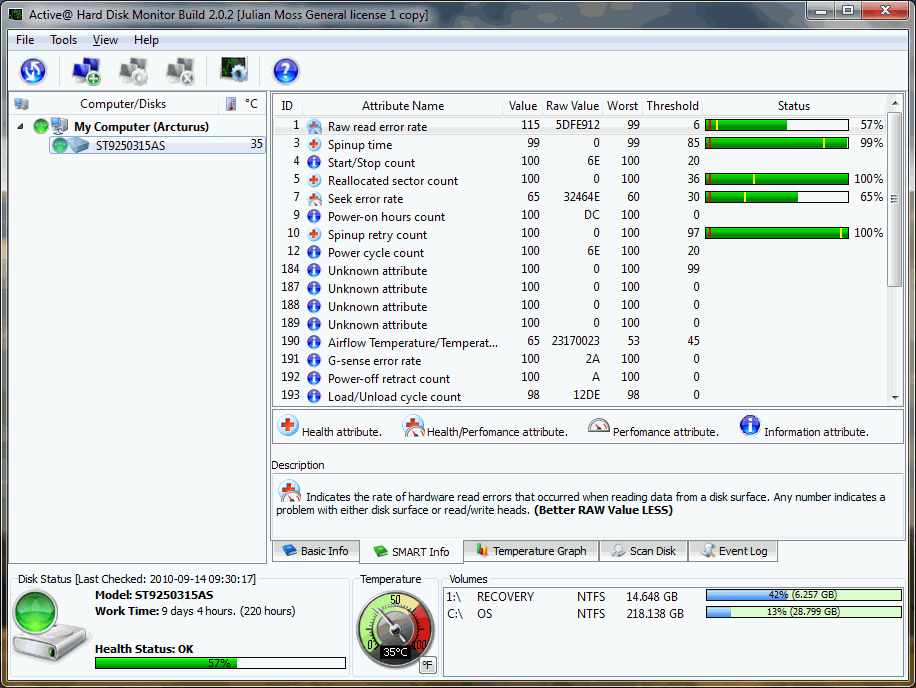The image size is (916, 688).
Task: Open the File menu
Action: point(25,40)
